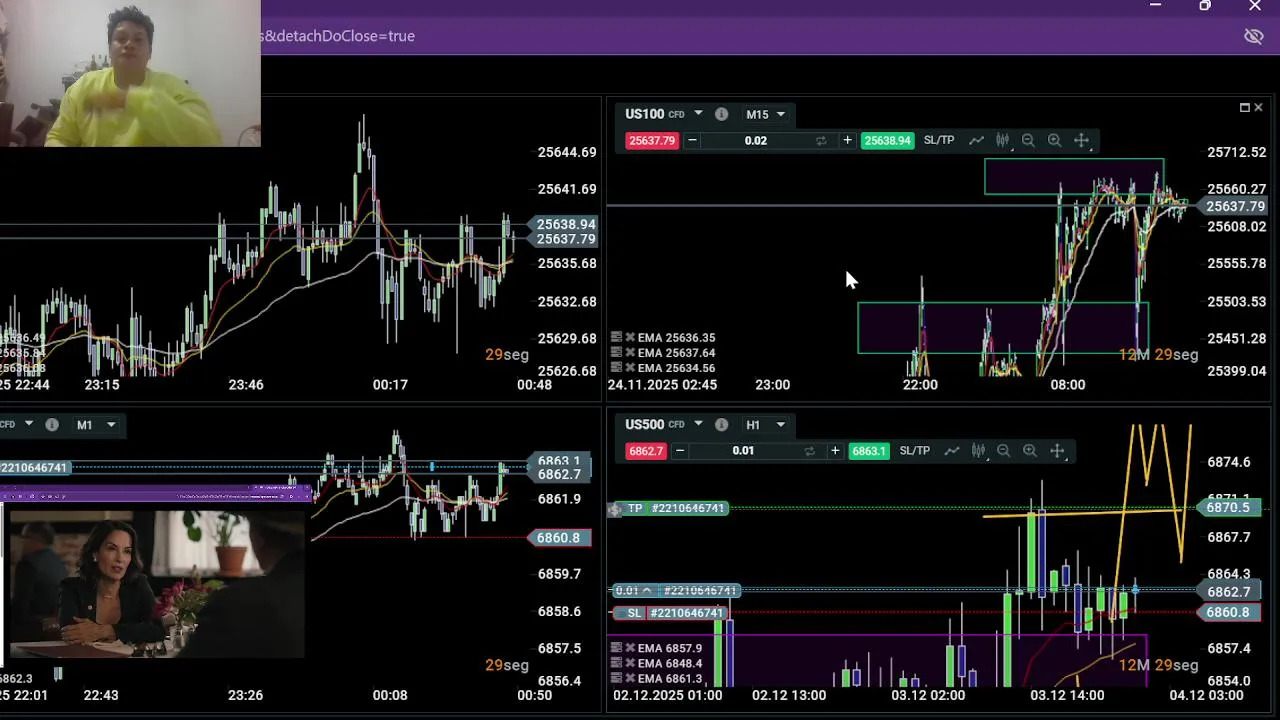
Task: Buy US500 at 6863.1
Action: 868,451
